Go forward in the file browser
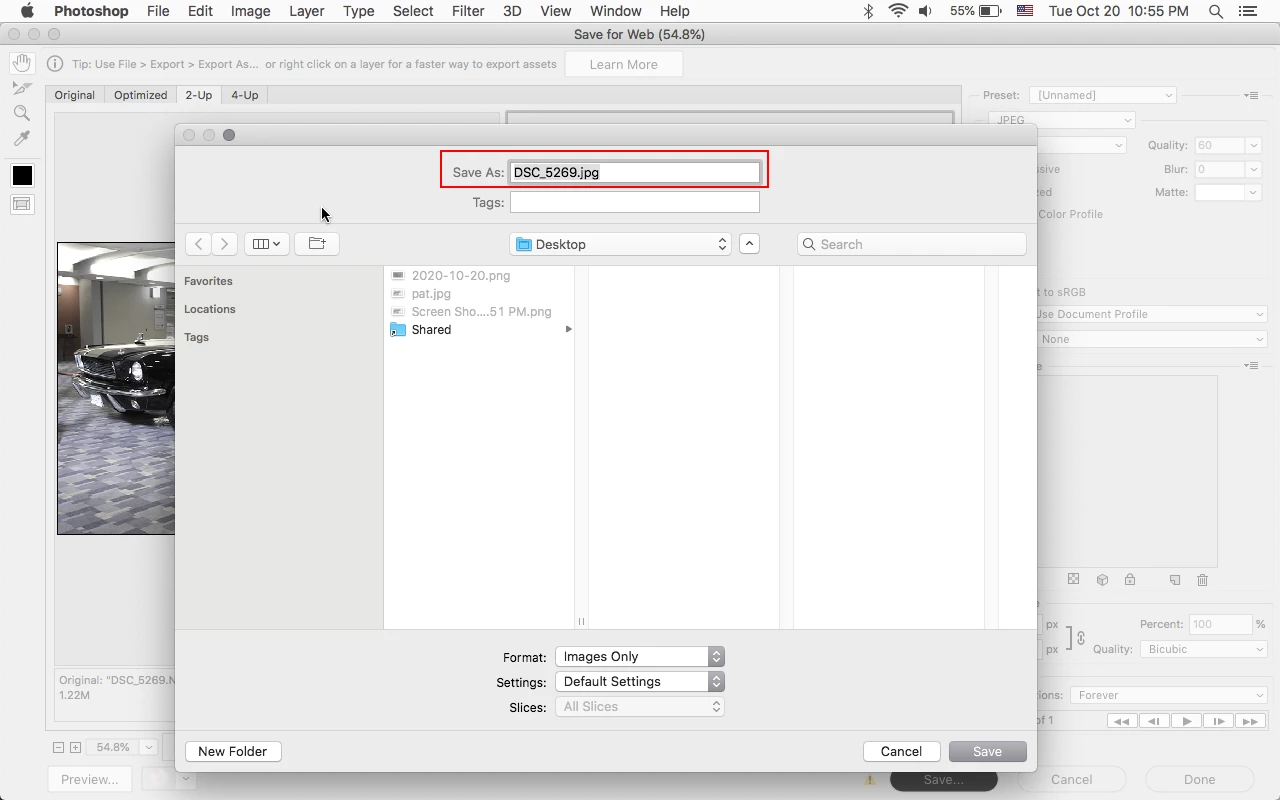This screenshot has height=800, width=1280. [225, 244]
